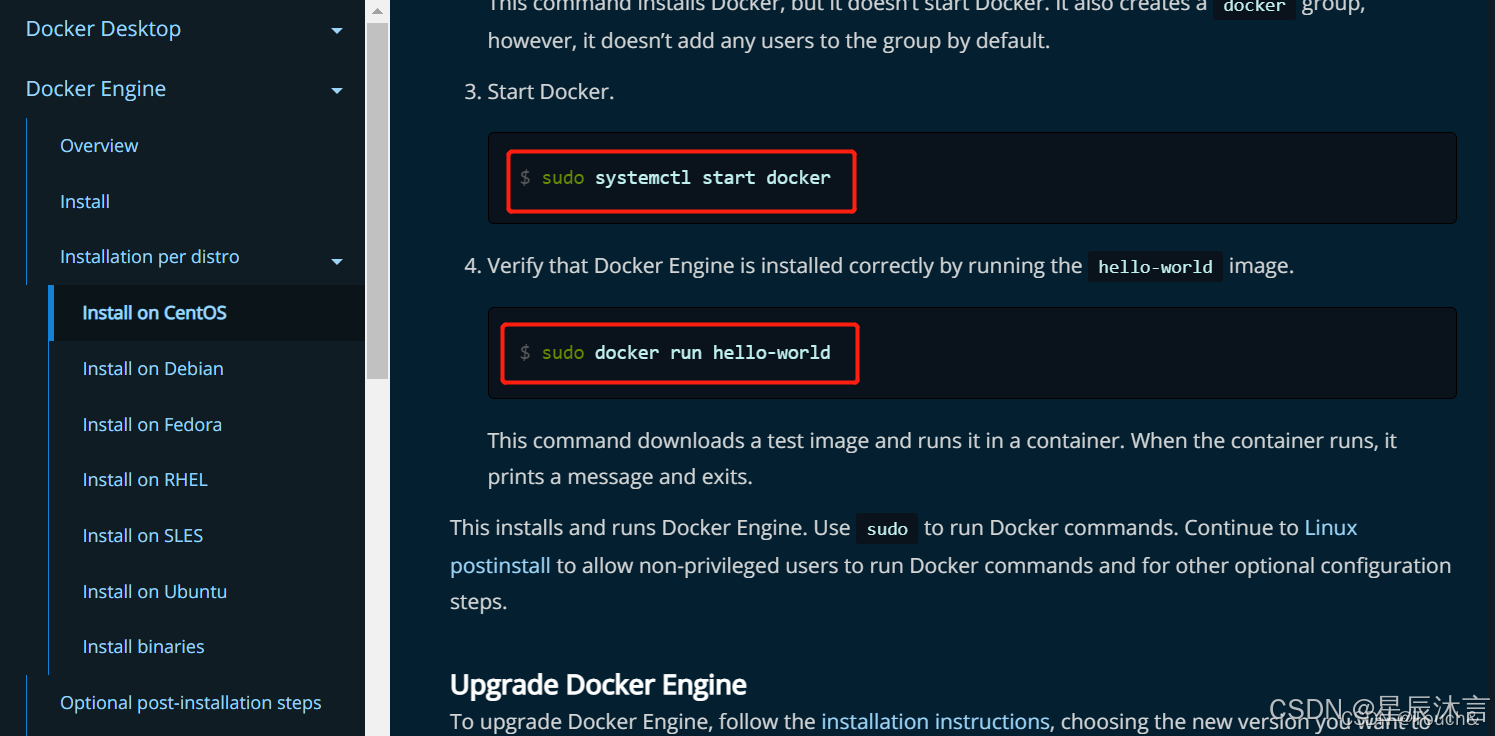Open the Overview page link
1495x736 pixels.
pyautogui.click(x=99, y=145)
